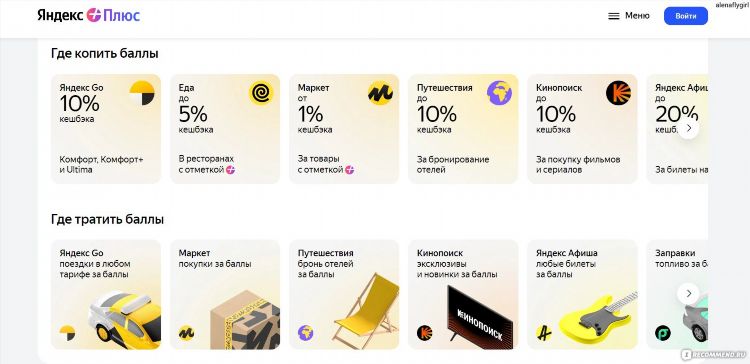The image size is (750, 364).
Task: Show next cards in Где тратить баллы
Action: click(x=688, y=293)
